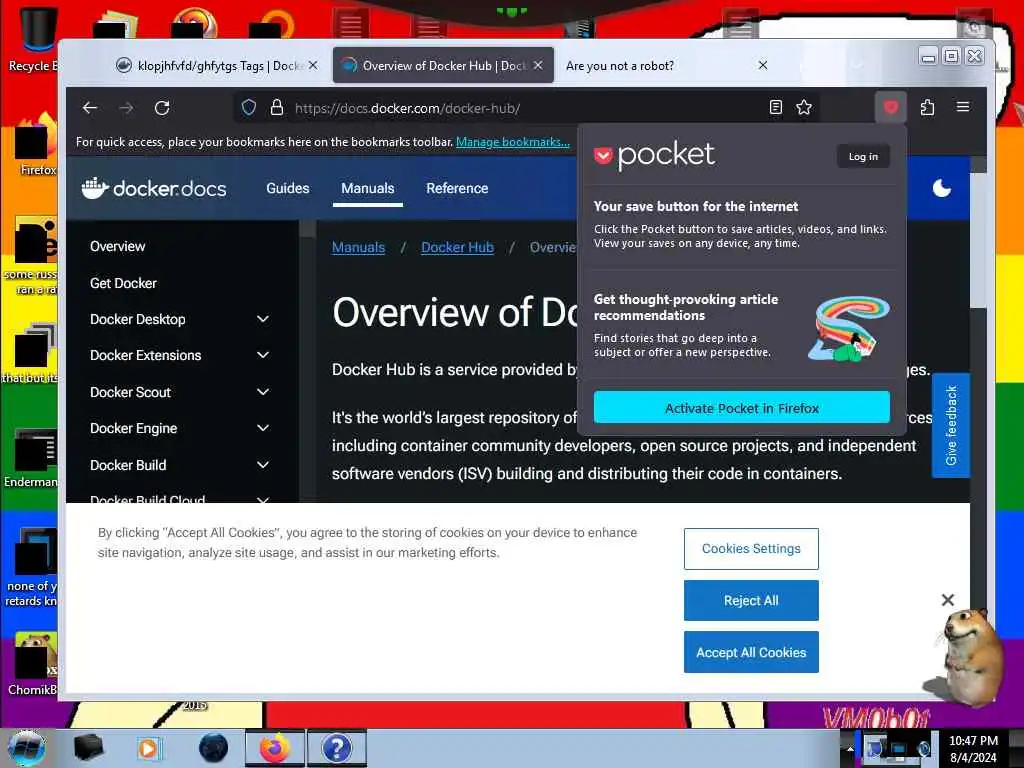Open the Guides nav item
This screenshot has width=1024, height=768.
(x=288, y=188)
